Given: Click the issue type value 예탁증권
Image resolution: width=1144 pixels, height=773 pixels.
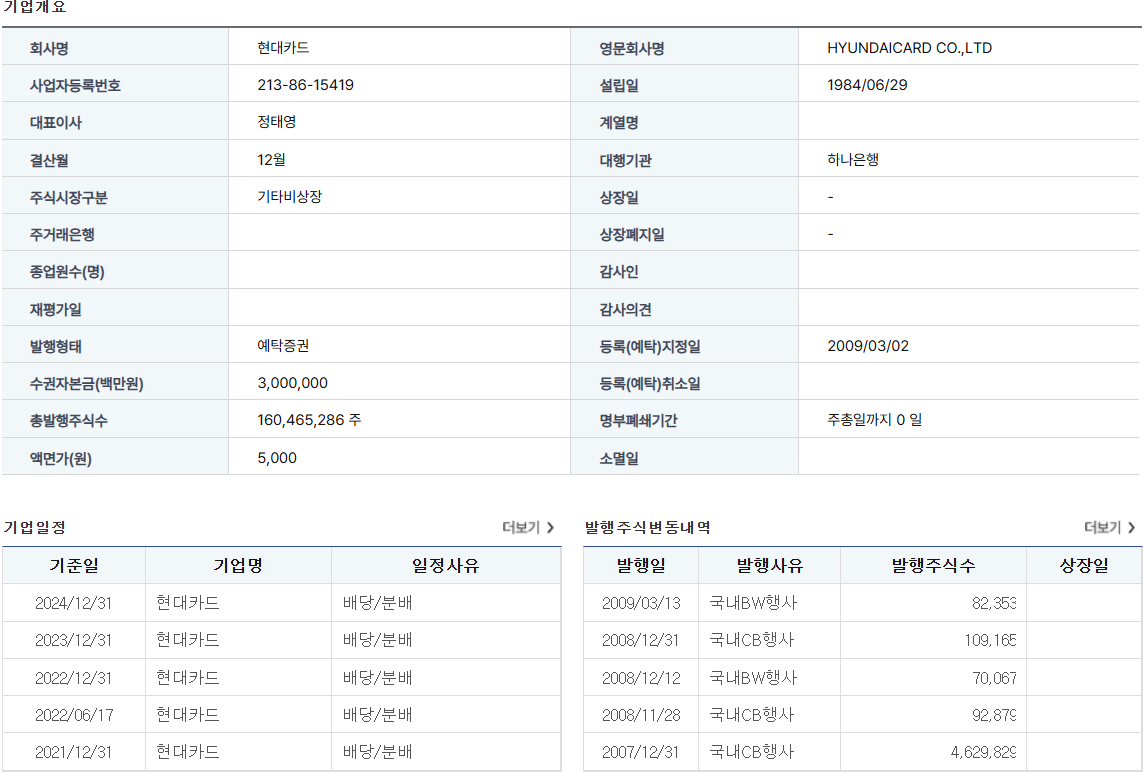Looking at the screenshot, I should pyautogui.click(x=283, y=345).
